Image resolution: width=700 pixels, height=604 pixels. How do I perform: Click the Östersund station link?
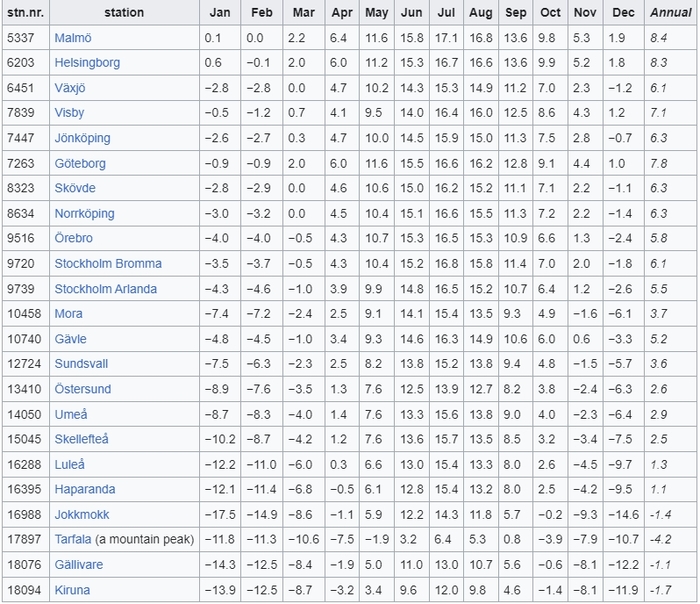click(x=83, y=389)
